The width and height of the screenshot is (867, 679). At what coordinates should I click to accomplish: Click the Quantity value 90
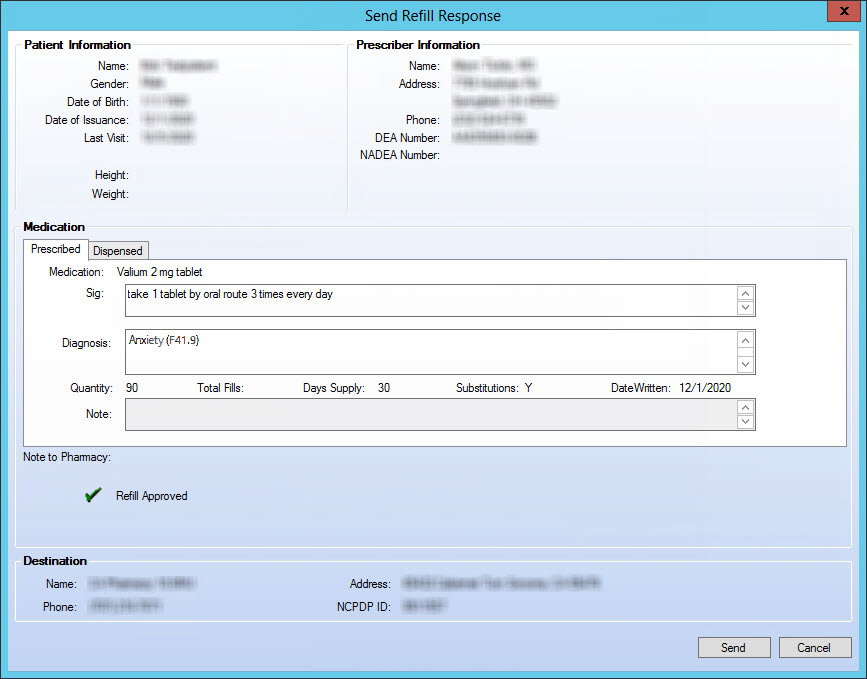[132, 388]
